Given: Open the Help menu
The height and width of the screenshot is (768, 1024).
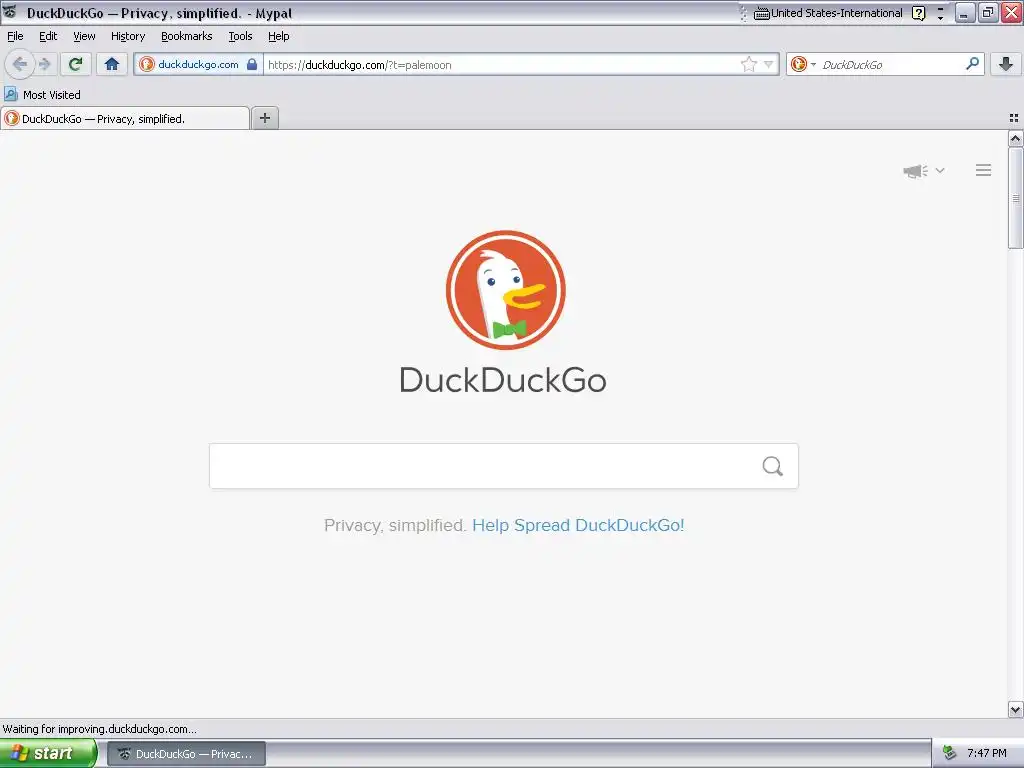Looking at the screenshot, I should 278,36.
